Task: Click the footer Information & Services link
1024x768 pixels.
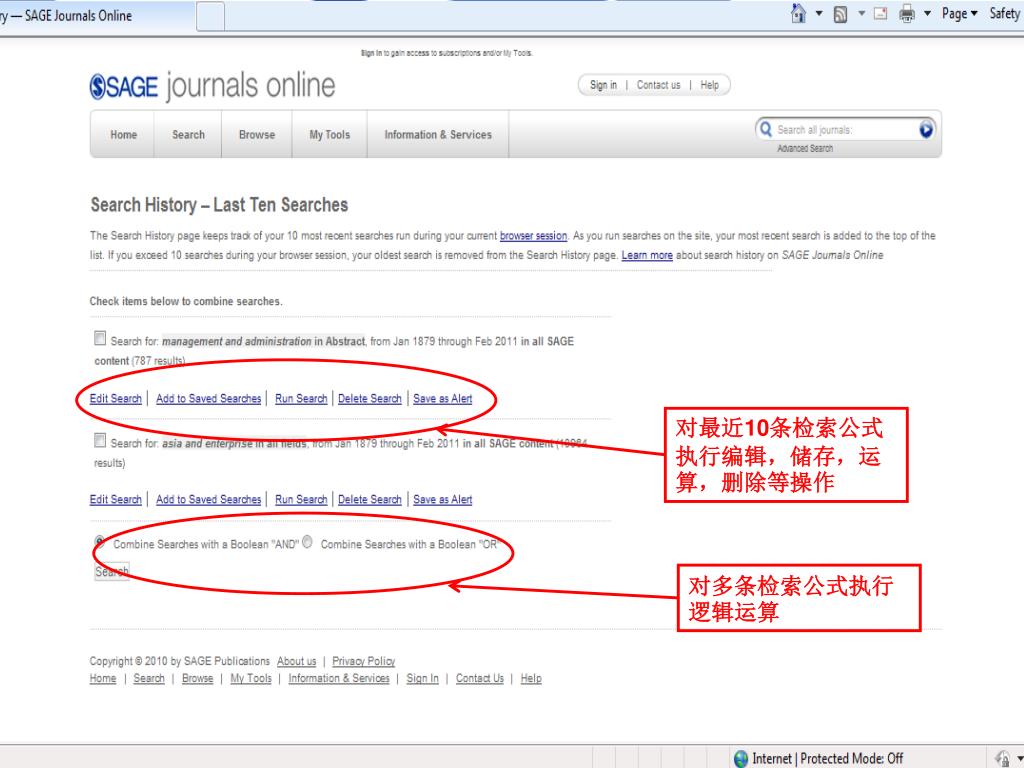Action: coord(339,679)
